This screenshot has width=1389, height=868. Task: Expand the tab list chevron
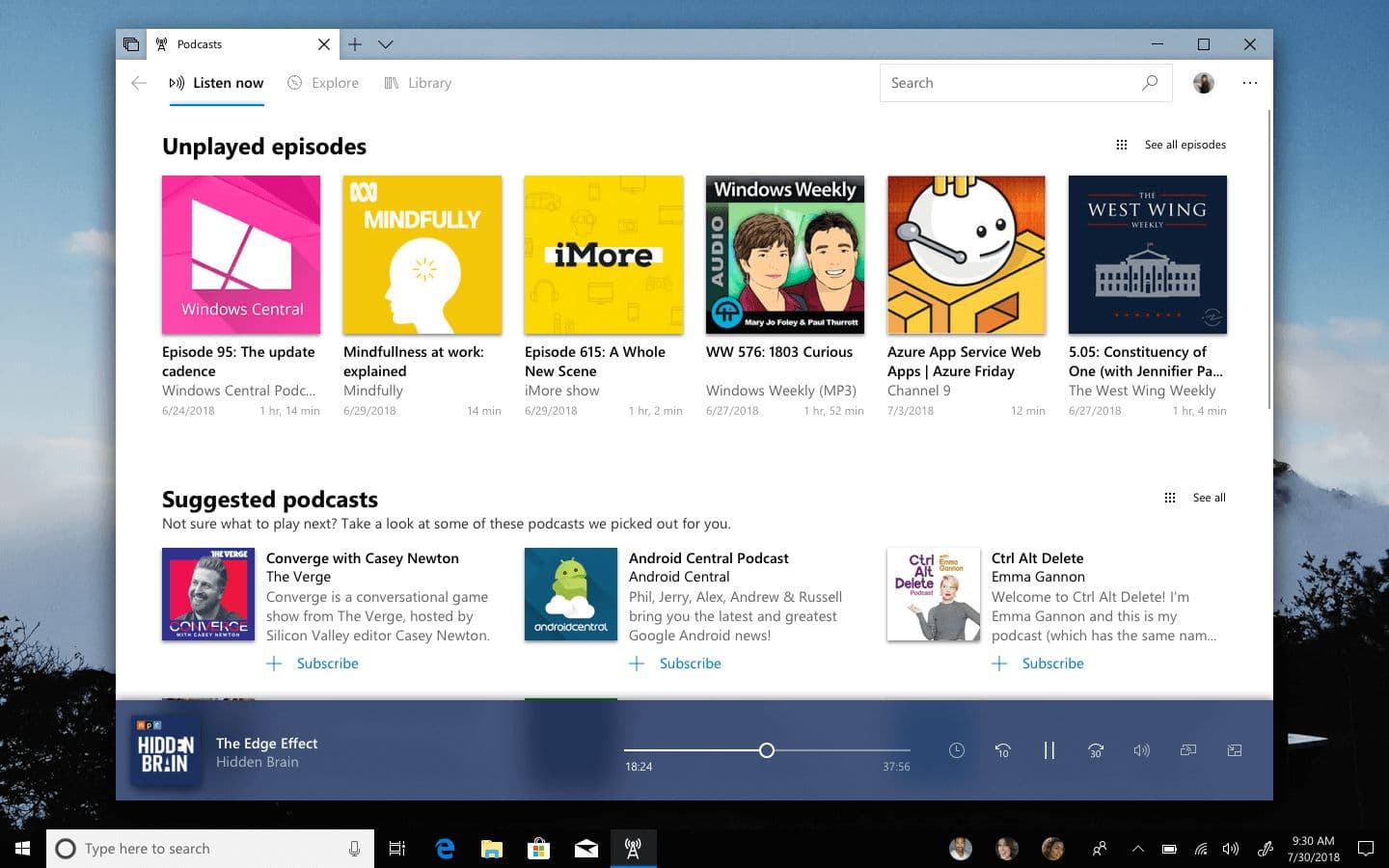click(386, 44)
